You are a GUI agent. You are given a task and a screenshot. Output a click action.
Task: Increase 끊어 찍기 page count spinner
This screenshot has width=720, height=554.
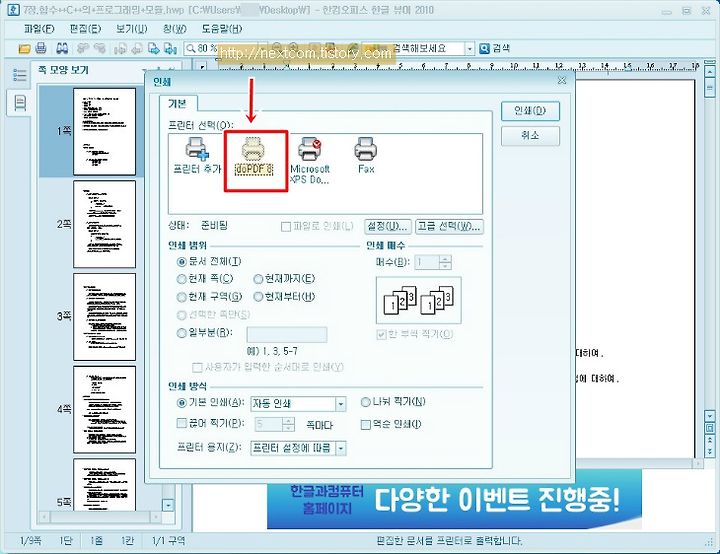(288, 421)
